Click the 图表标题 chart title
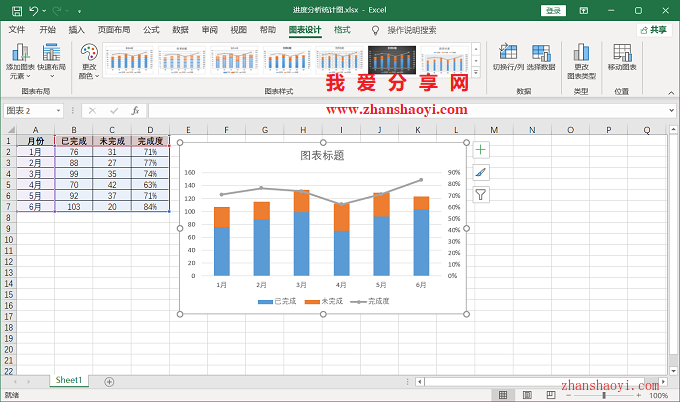680x402 pixels. 322,155
